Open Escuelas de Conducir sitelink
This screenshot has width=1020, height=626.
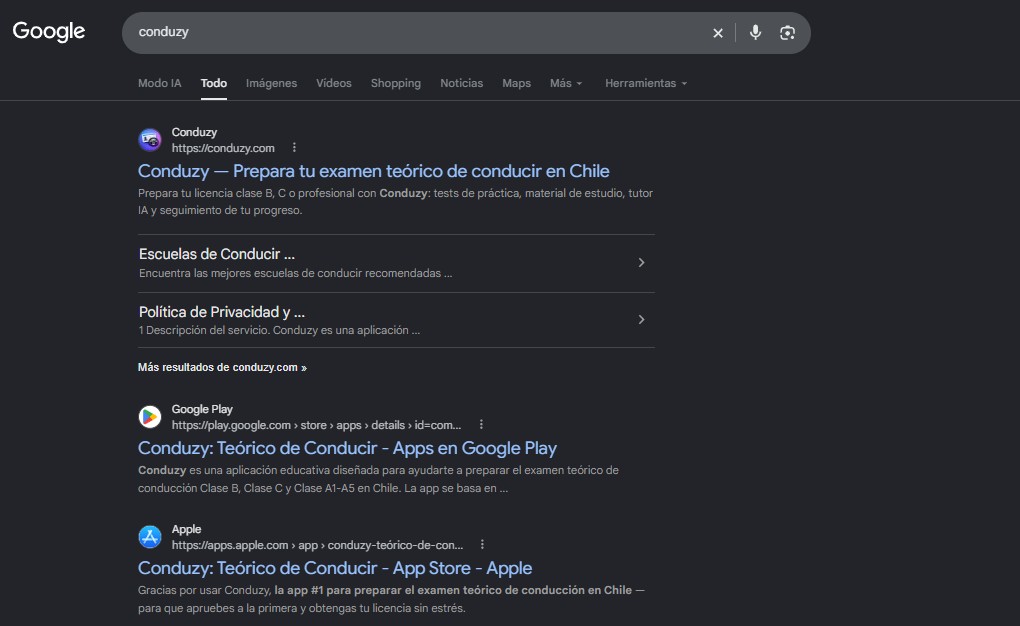click(x=217, y=254)
